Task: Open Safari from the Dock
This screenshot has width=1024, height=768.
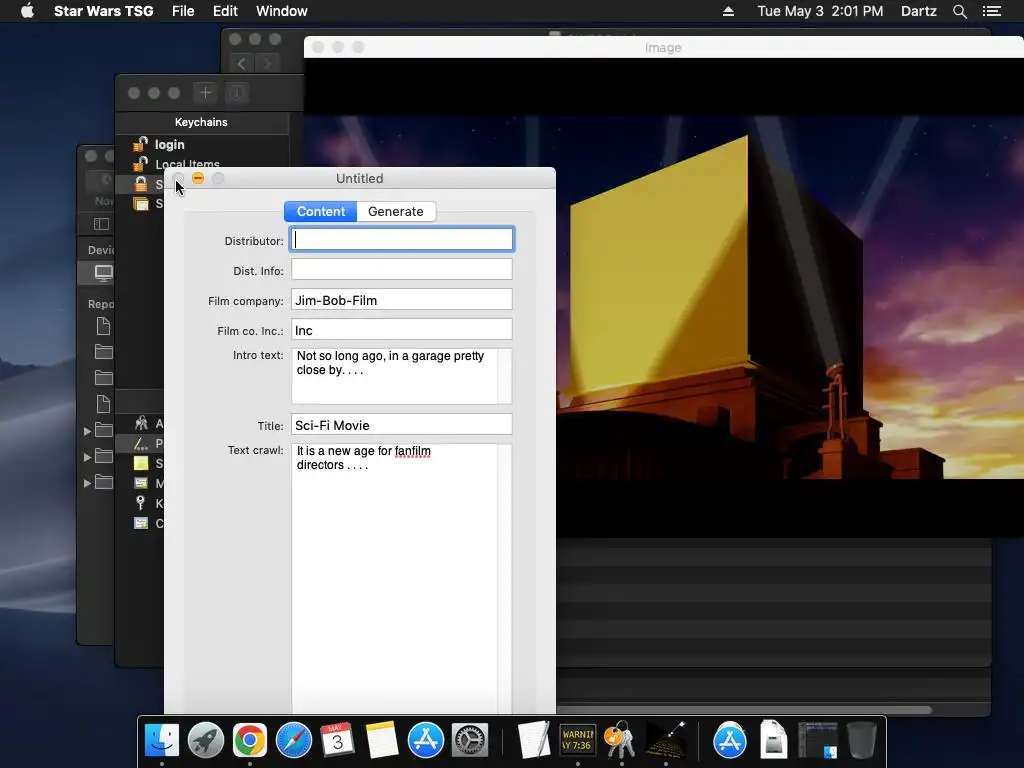Action: coord(294,741)
